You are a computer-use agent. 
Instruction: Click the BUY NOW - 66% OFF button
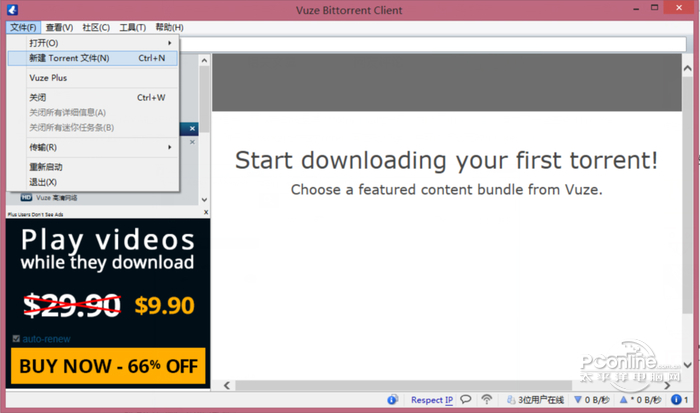pos(108,366)
